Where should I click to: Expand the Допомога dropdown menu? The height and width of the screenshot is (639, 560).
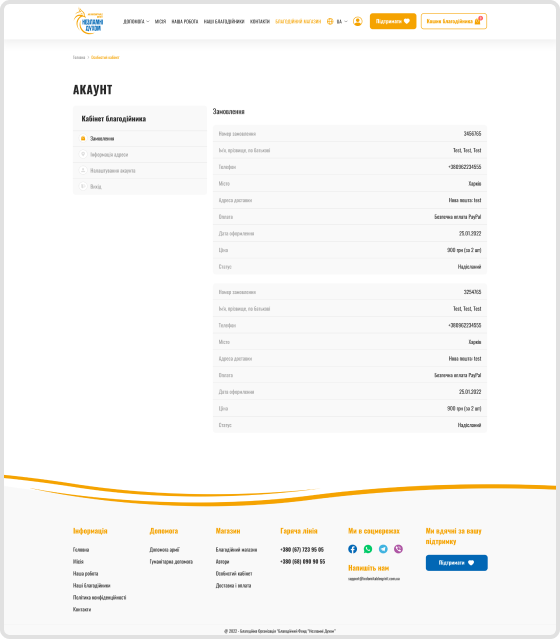click(x=136, y=21)
